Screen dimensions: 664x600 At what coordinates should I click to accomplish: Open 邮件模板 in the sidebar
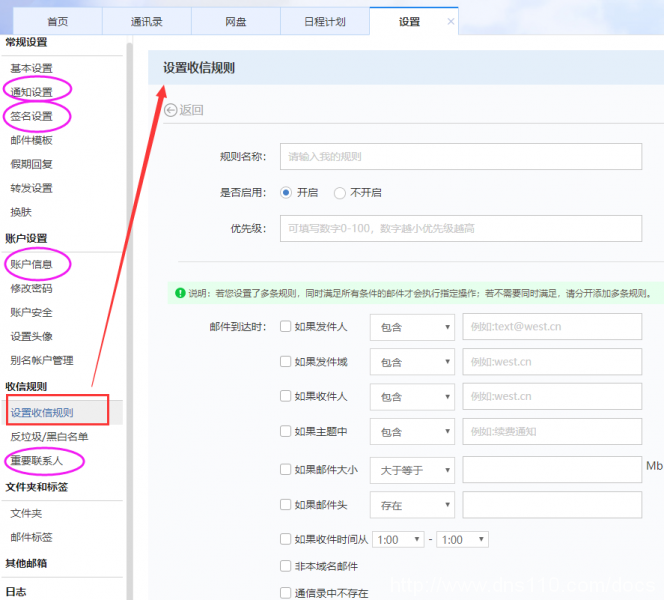point(31,140)
